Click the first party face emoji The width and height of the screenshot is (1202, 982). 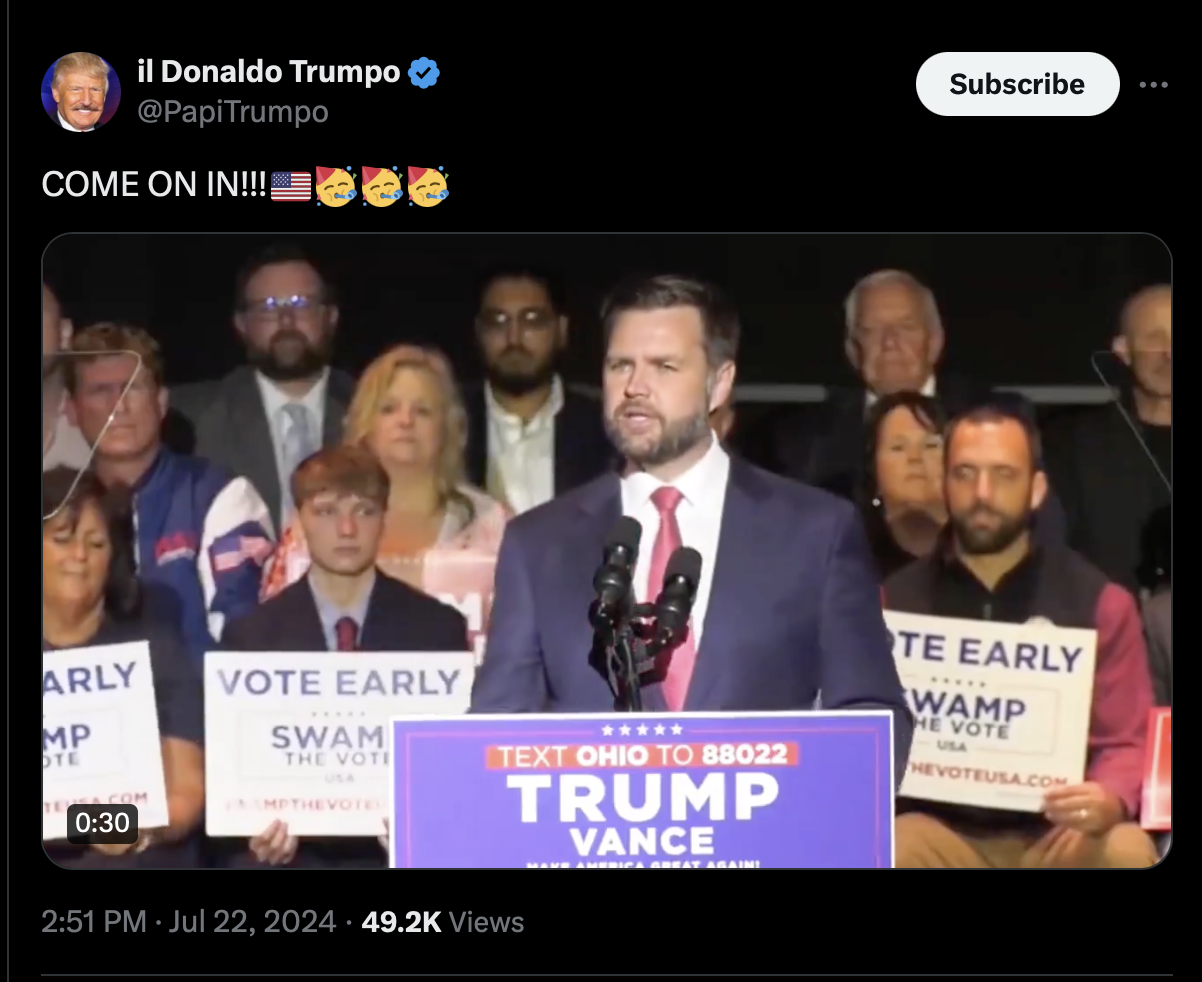click(335, 186)
